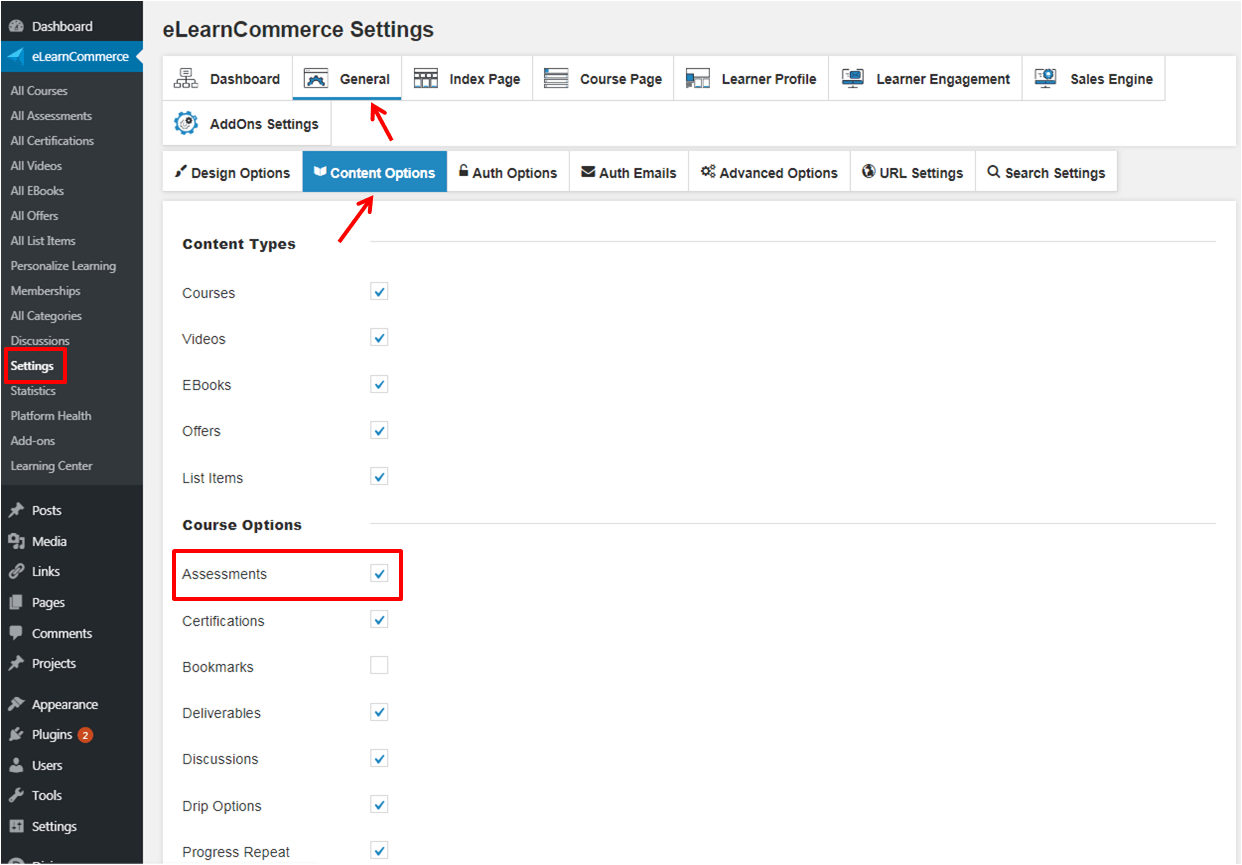Open the Auth Emails subtab
The height and width of the screenshot is (865, 1242).
tap(629, 172)
